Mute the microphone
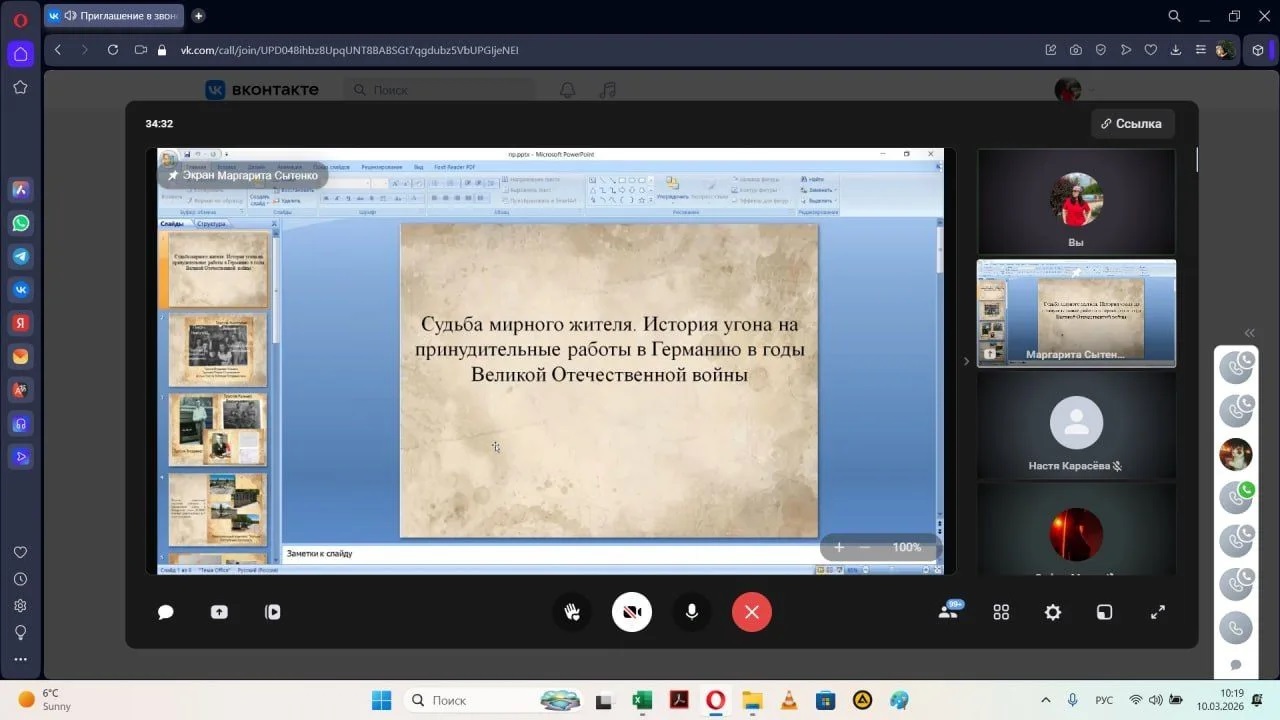Viewport: 1280px width, 720px height. coord(691,612)
